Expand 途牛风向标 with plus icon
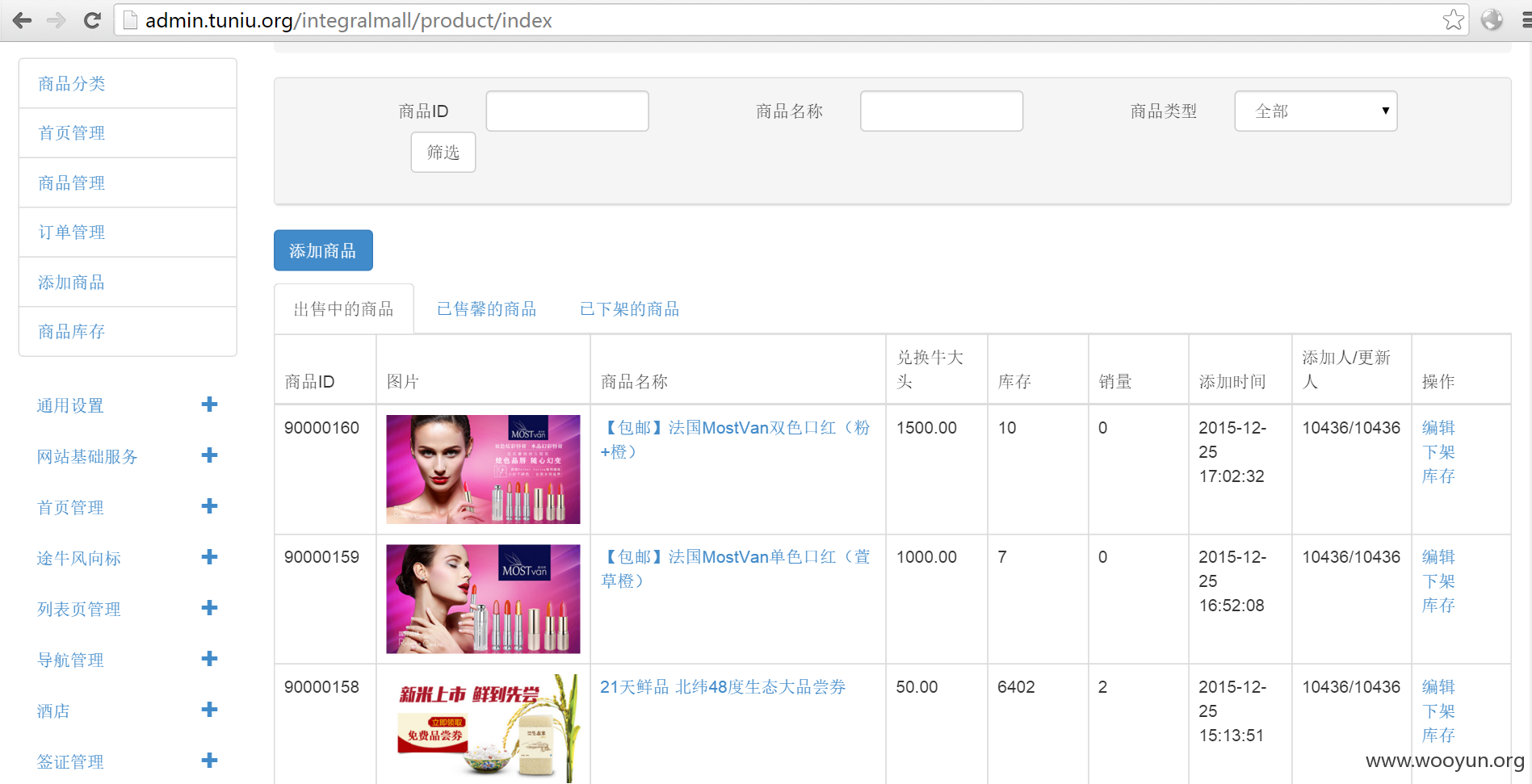The height and width of the screenshot is (784, 1532). [209, 557]
